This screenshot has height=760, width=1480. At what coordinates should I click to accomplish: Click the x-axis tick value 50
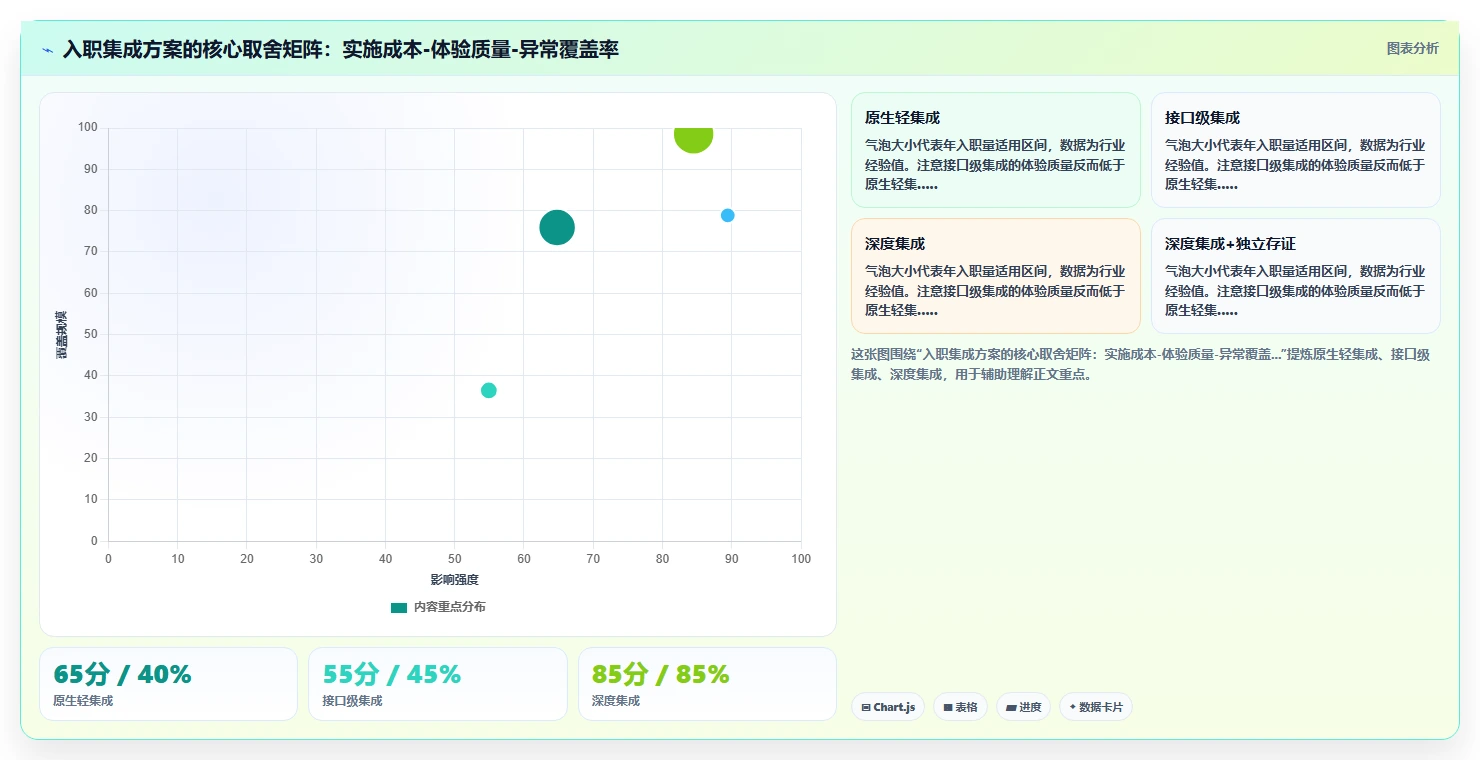[455, 559]
